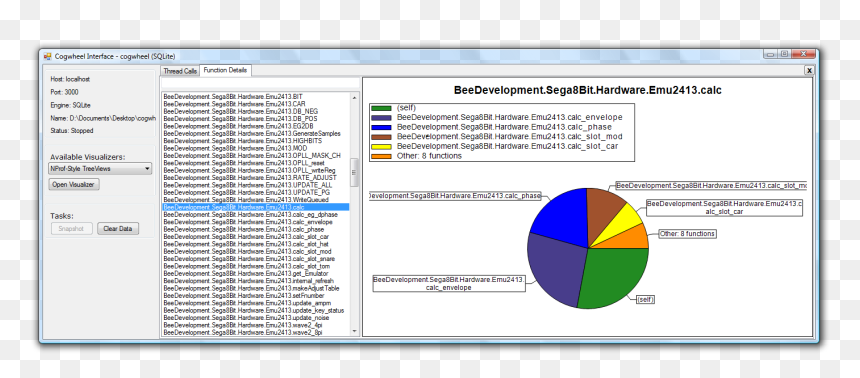Click the green (self) pie slice
The width and height of the screenshot is (860, 378).
pyautogui.click(x=612, y=277)
